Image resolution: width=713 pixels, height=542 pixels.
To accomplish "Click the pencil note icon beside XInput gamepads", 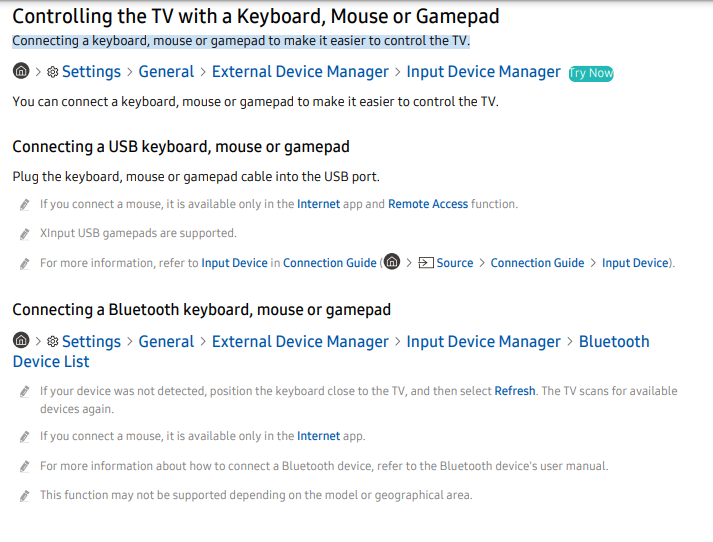I will [25, 234].
